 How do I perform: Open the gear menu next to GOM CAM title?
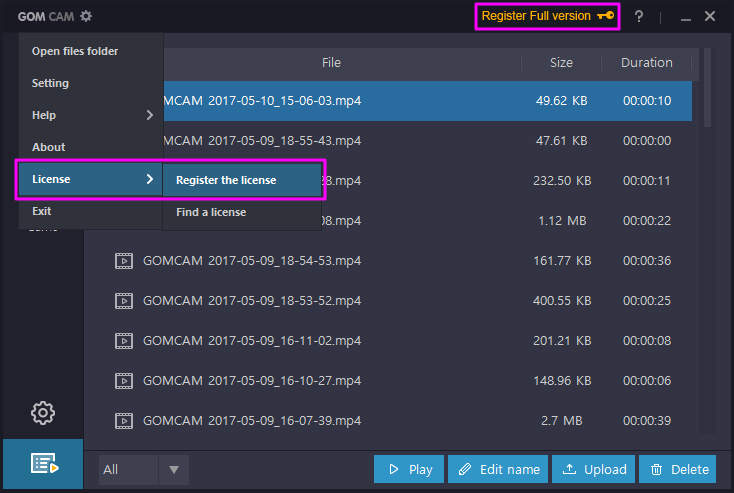tap(86, 16)
